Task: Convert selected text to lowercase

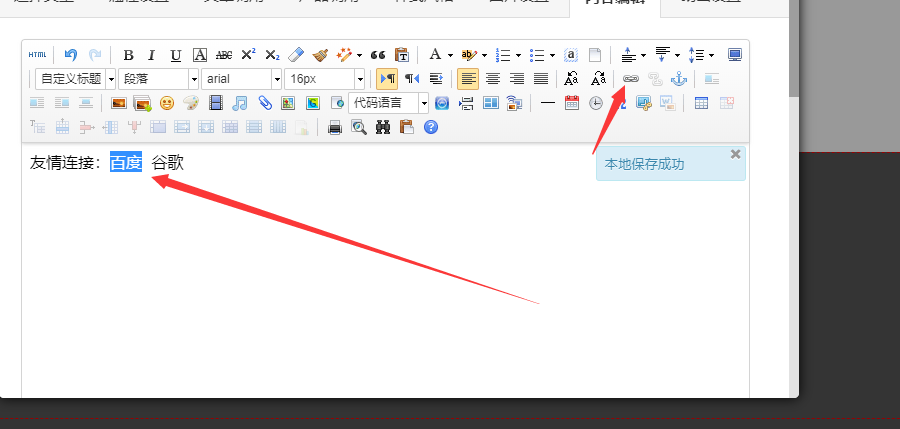Action: coord(599,79)
